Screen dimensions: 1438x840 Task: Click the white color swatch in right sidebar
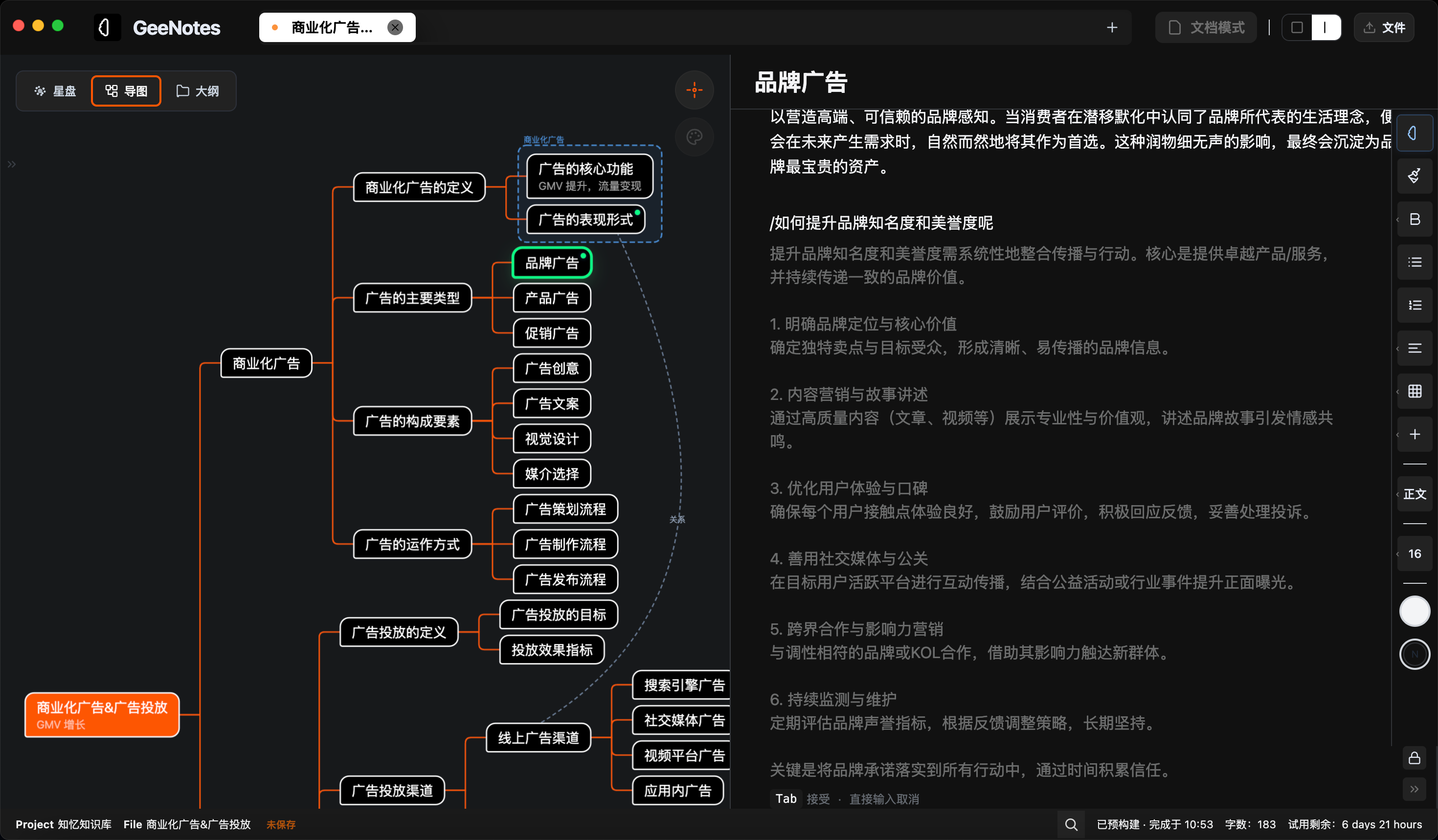(1414, 611)
